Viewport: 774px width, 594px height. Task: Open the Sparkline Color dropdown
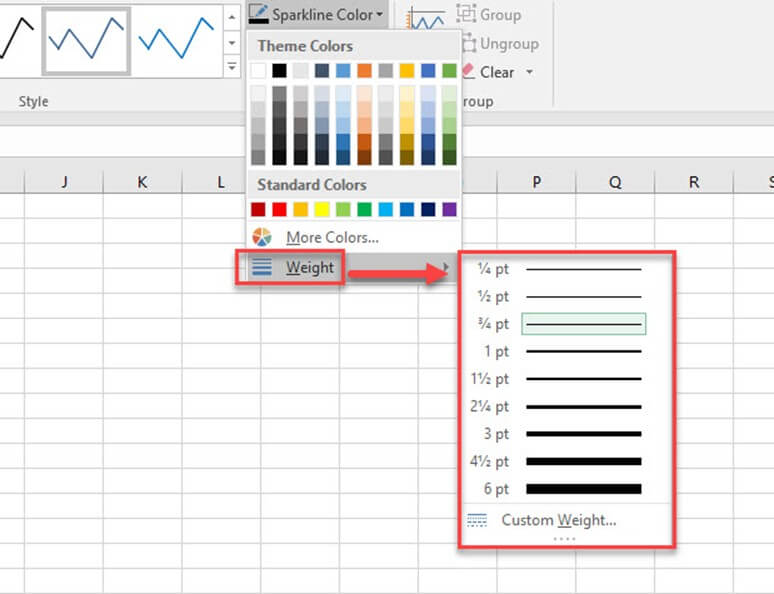tap(316, 14)
